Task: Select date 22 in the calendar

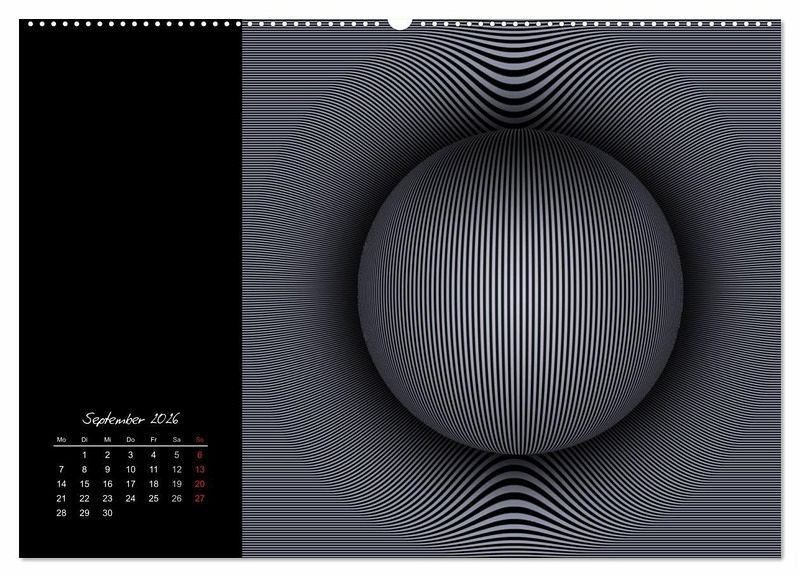Action: 84,498
